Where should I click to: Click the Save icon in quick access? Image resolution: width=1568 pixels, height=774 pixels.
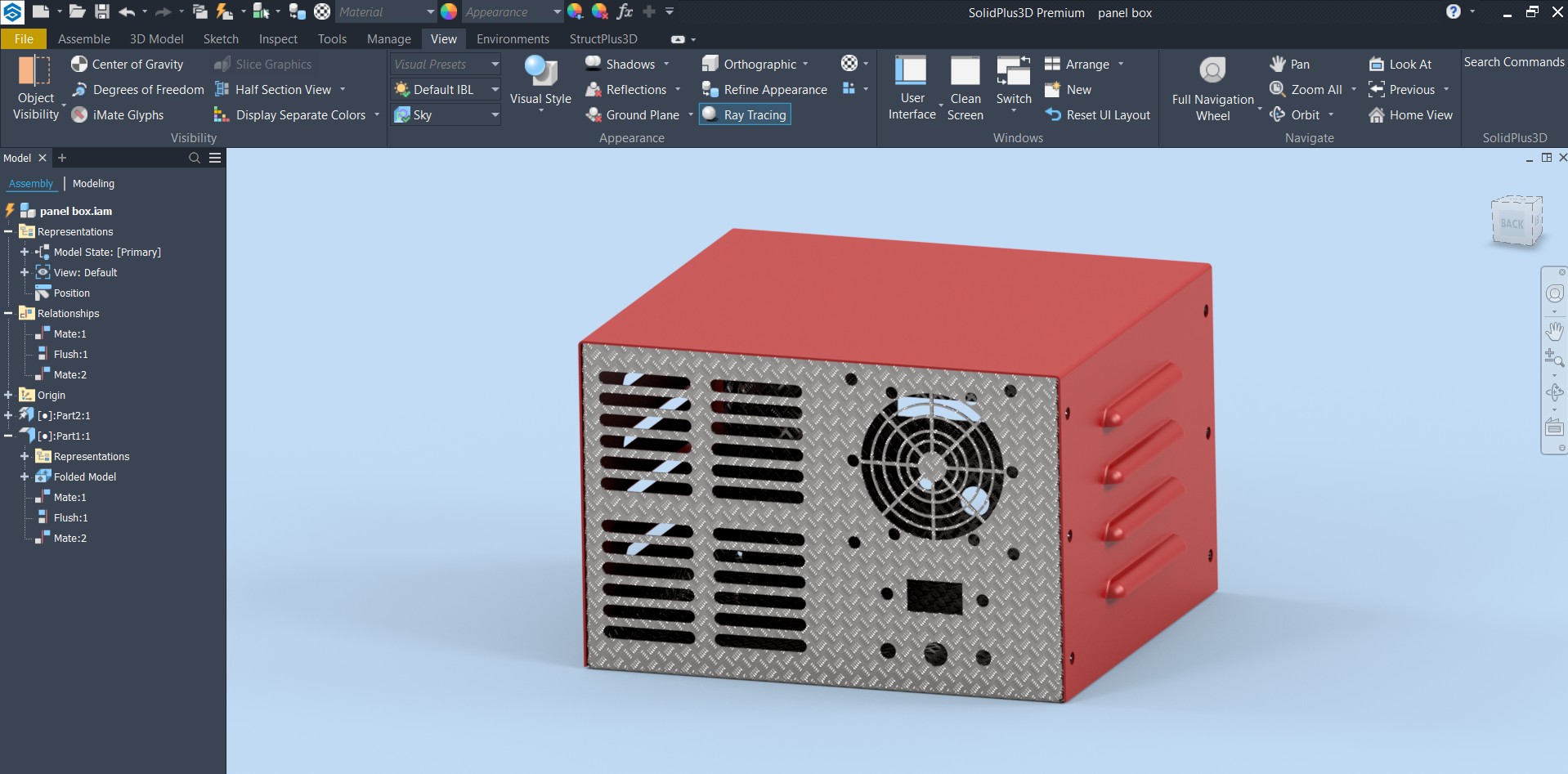pos(101,11)
